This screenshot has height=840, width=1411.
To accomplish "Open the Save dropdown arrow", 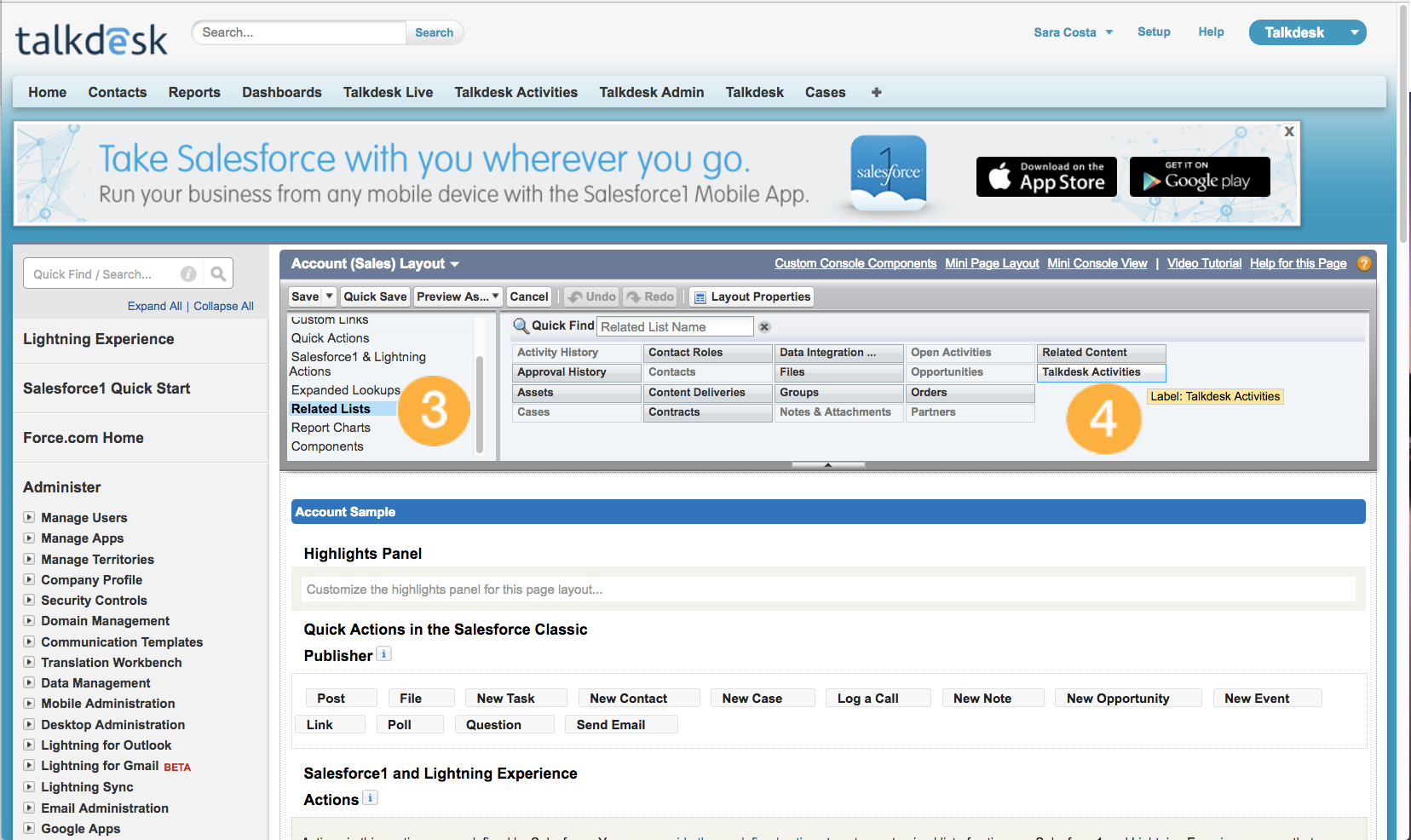I will 330,296.
